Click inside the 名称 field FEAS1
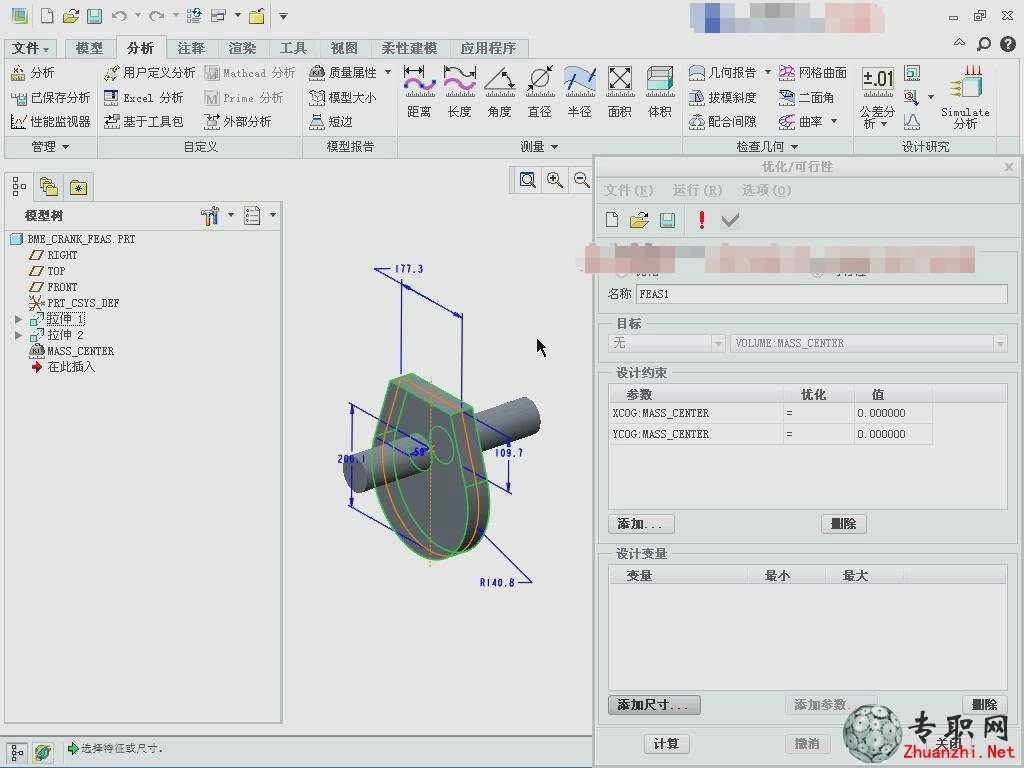This screenshot has width=1024, height=768. [x=822, y=294]
